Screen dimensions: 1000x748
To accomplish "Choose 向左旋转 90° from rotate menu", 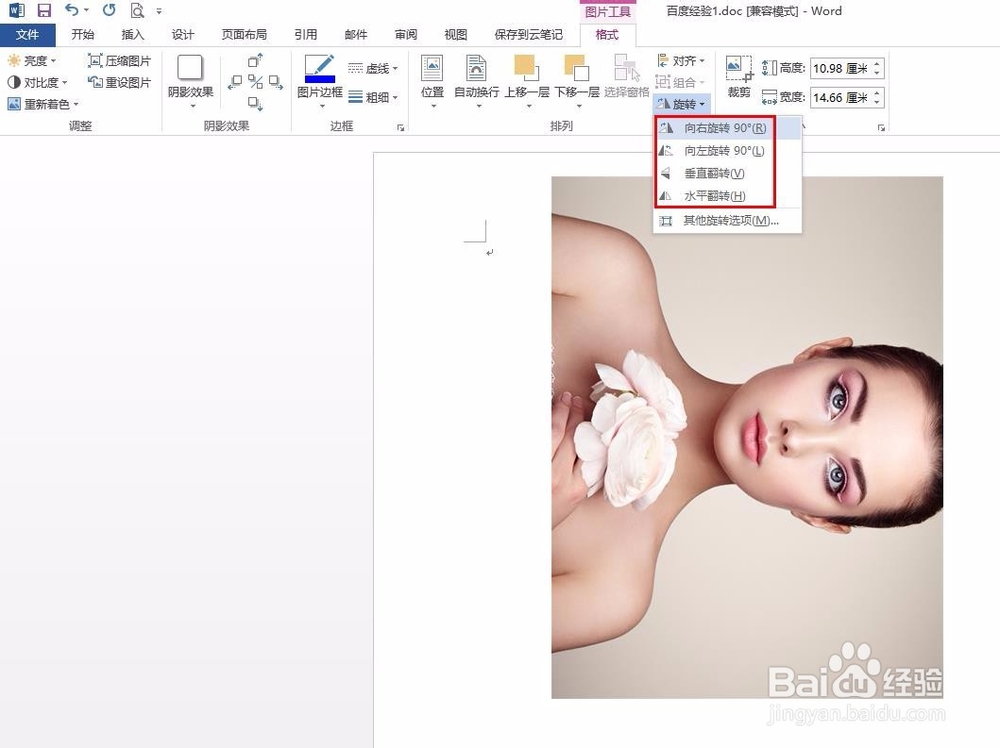I will pyautogui.click(x=728, y=150).
